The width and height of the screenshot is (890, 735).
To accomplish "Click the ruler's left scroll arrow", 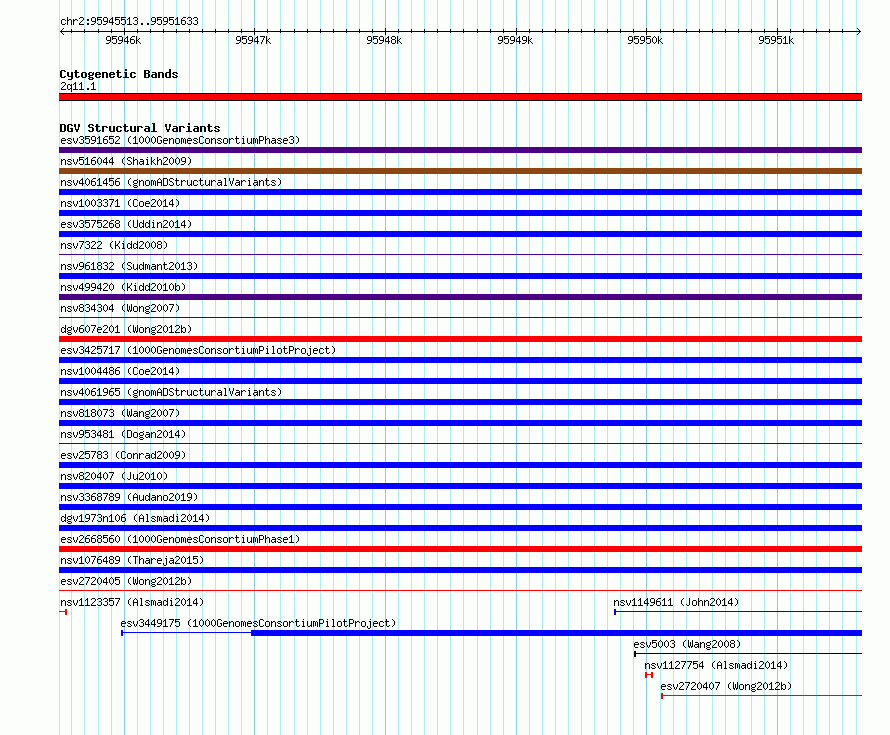I will (x=62, y=32).
